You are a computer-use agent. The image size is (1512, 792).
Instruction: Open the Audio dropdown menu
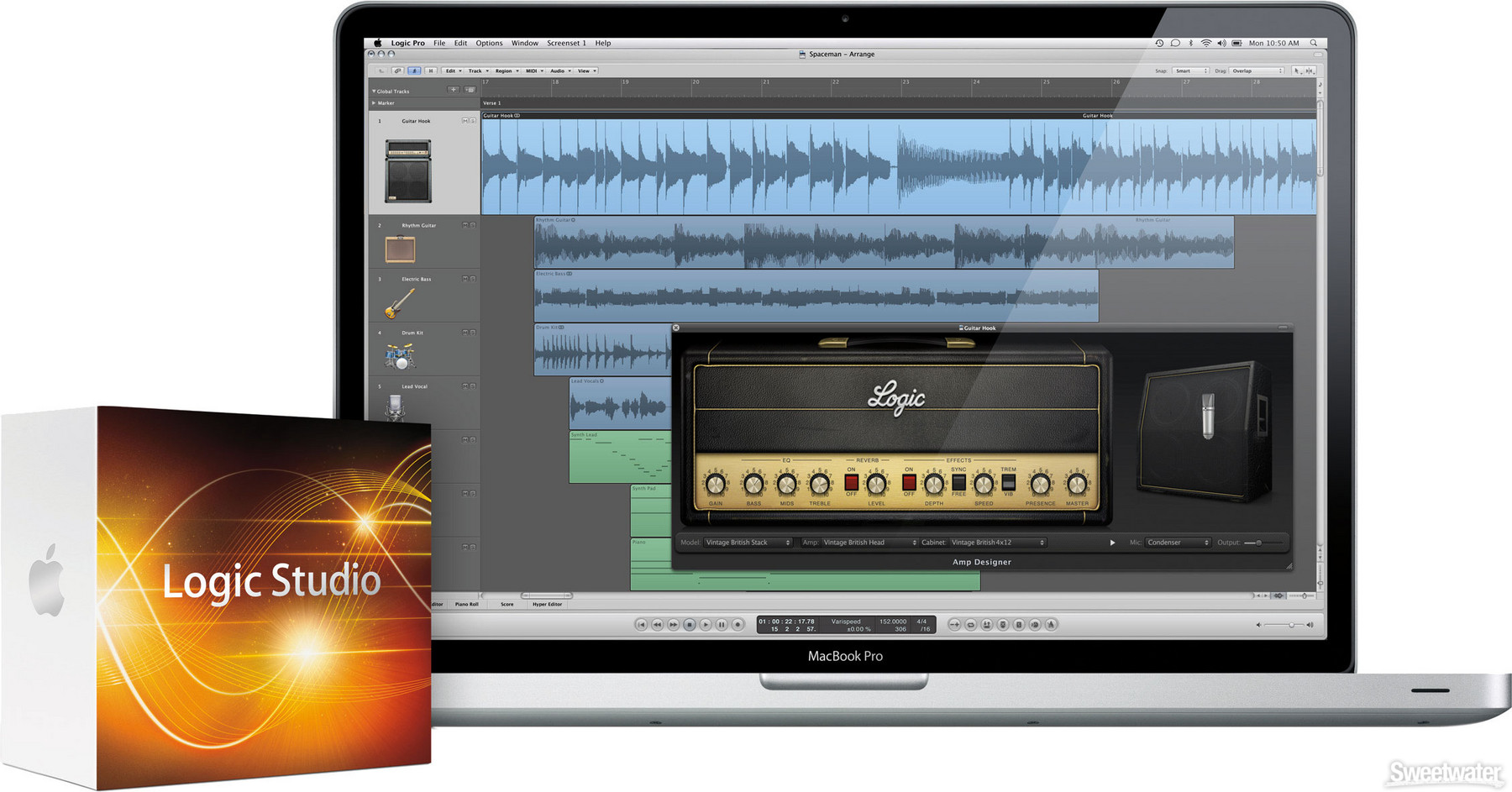click(559, 71)
